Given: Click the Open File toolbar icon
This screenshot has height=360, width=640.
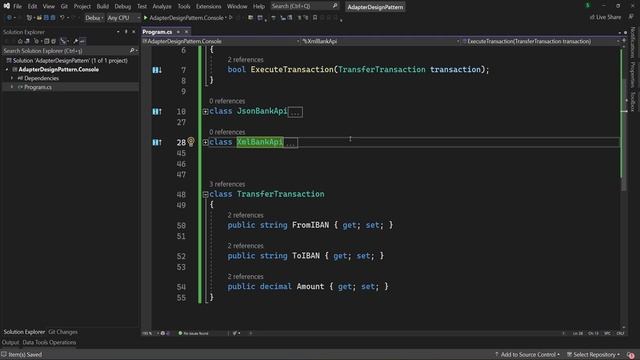Looking at the screenshot, I should [39, 18].
